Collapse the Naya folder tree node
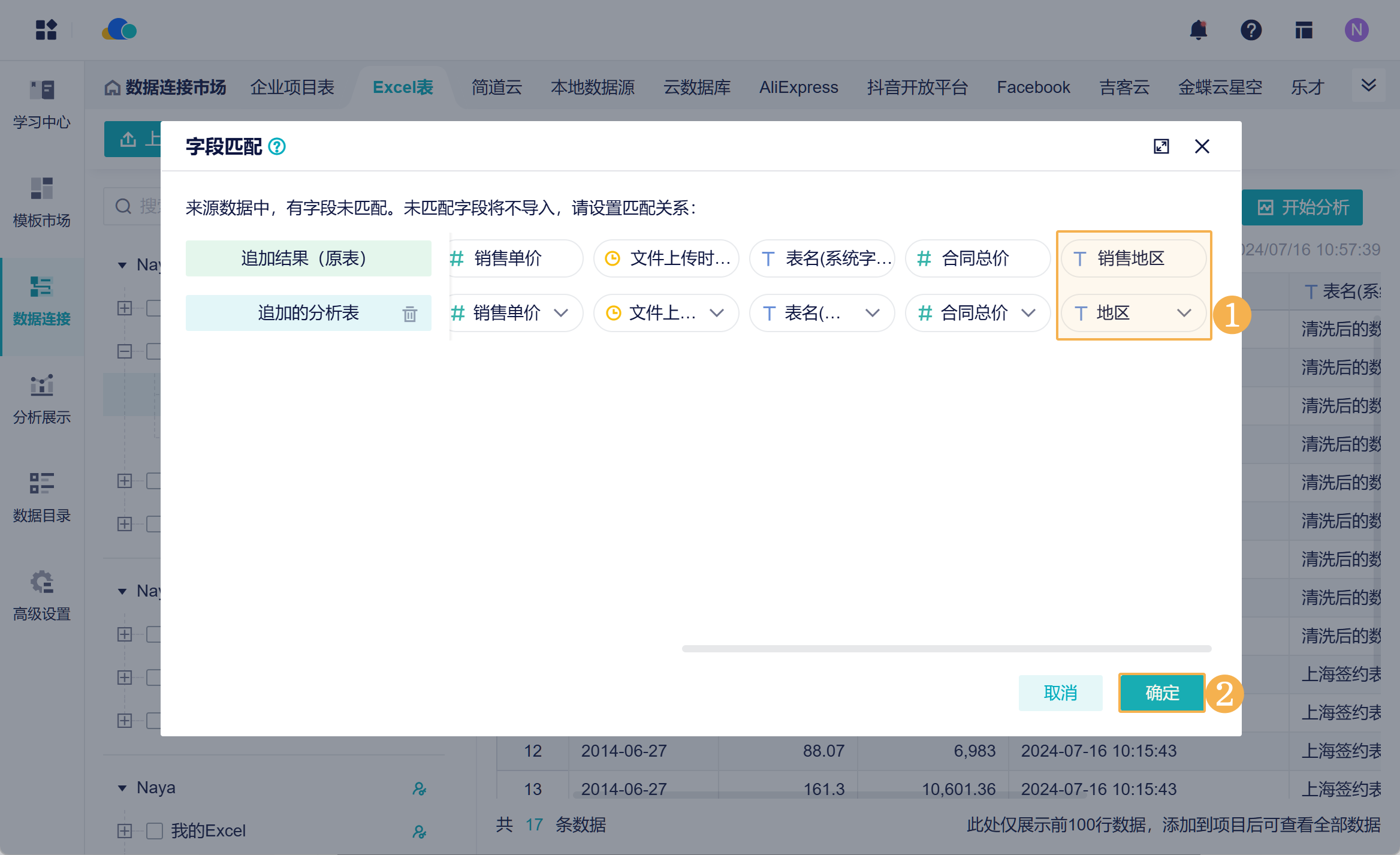 tap(122, 788)
